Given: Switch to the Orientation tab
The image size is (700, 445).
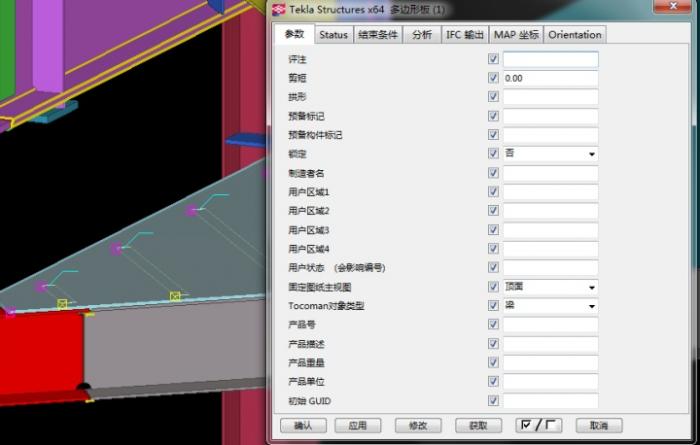Looking at the screenshot, I should point(575,35).
